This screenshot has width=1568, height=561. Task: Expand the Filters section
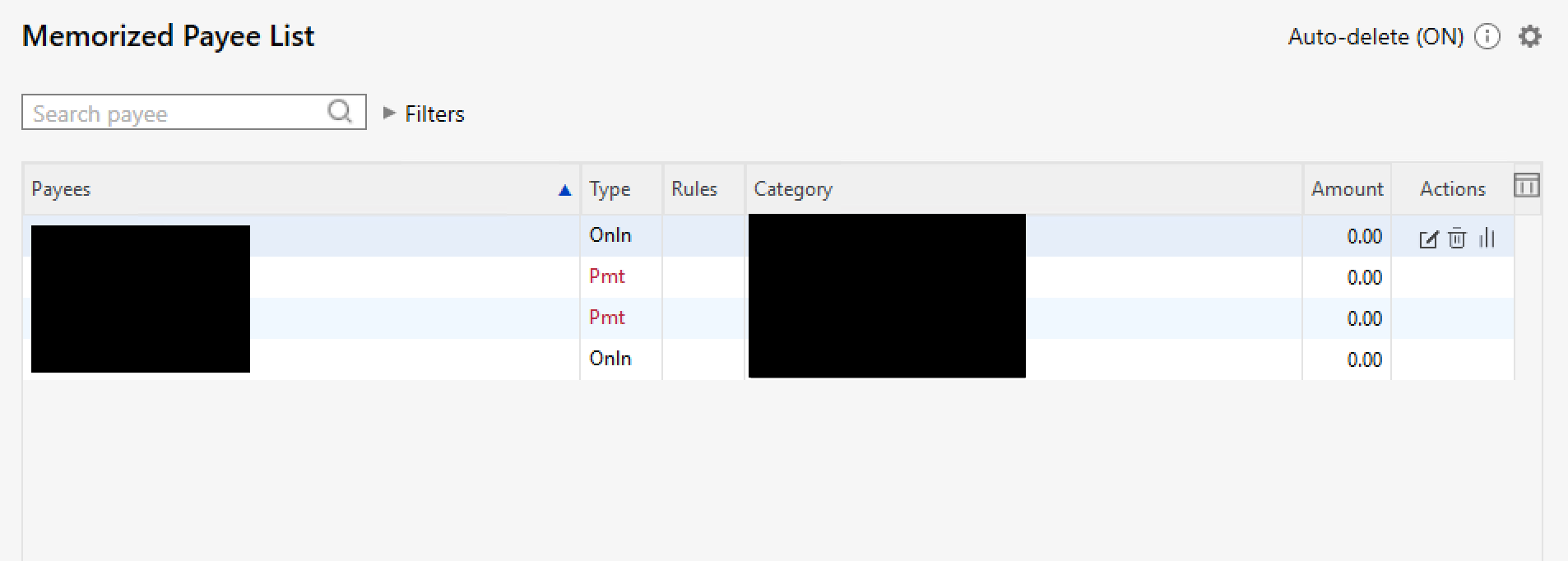(x=424, y=114)
